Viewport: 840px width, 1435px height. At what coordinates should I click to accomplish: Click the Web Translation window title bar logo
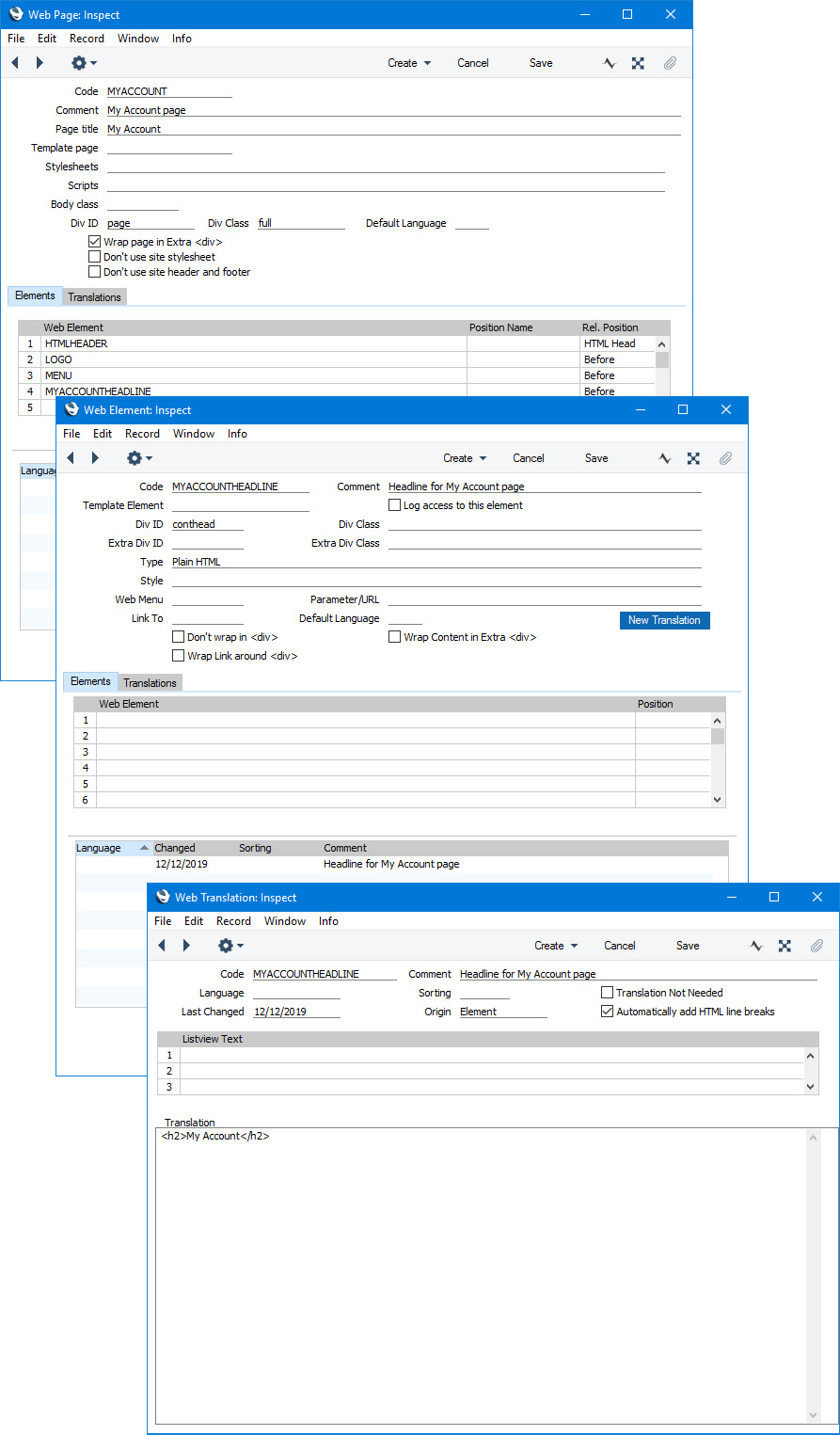[x=163, y=898]
